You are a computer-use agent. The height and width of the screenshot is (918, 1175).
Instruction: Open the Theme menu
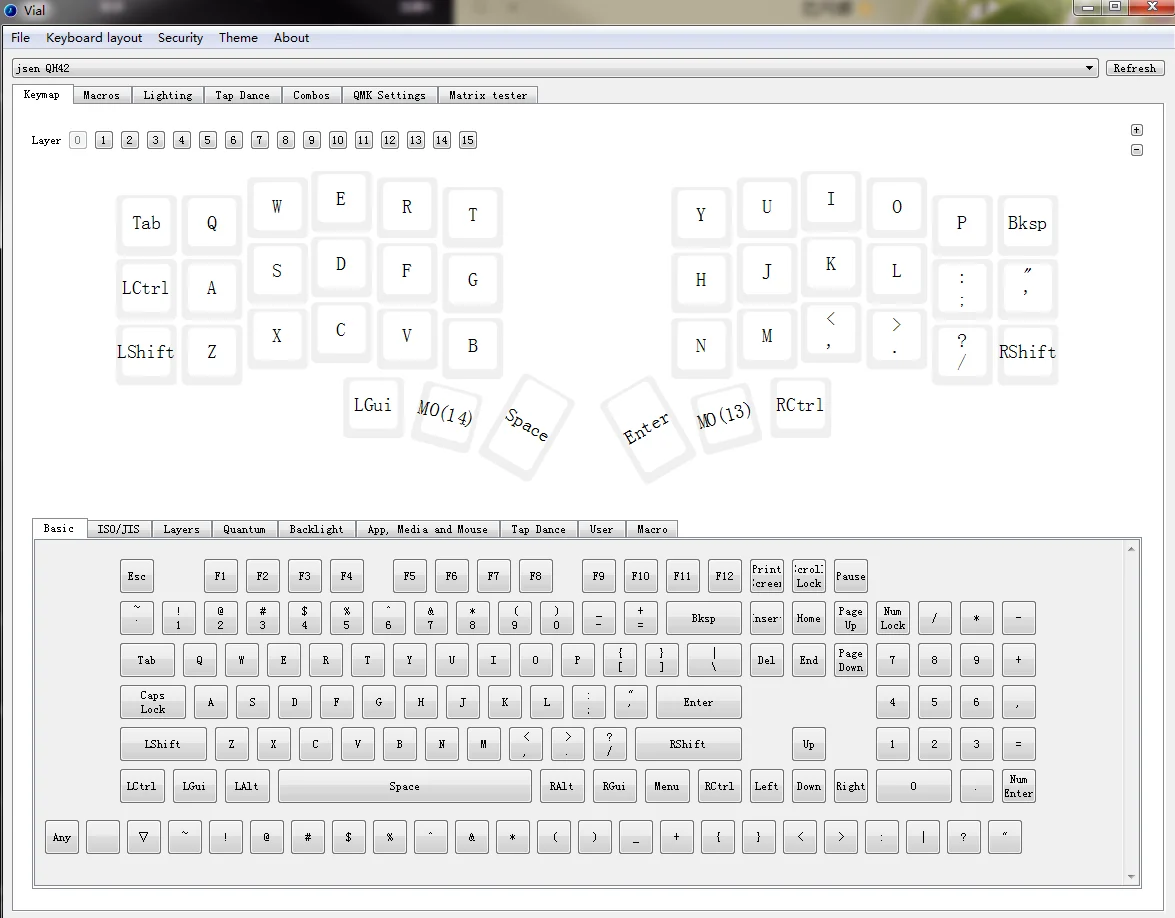point(238,38)
